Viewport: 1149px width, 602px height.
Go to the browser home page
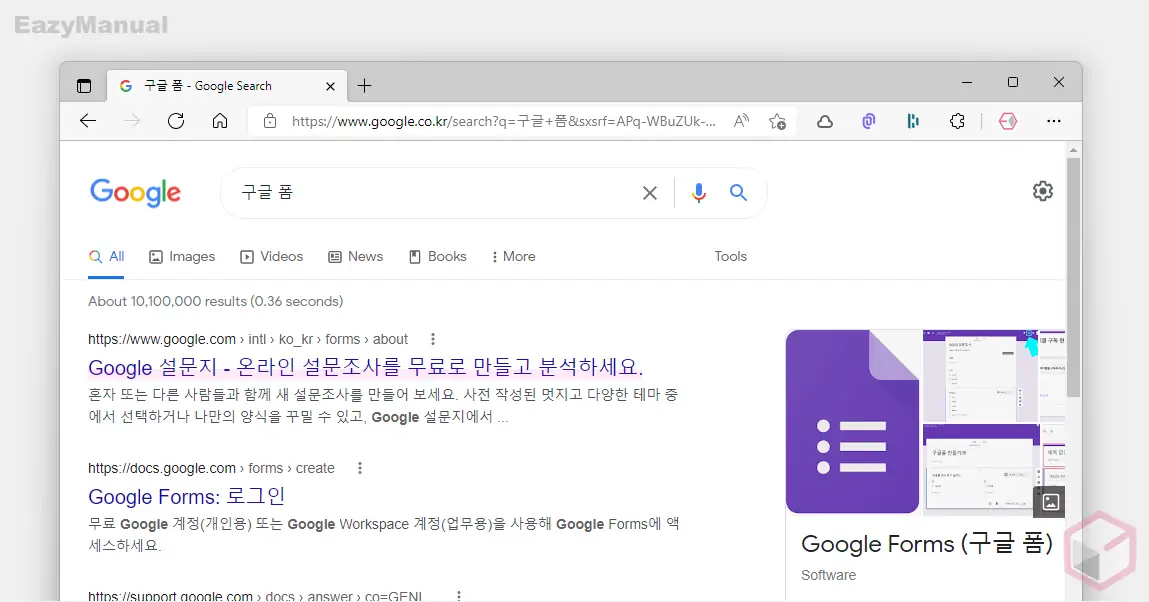click(x=220, y=121)
